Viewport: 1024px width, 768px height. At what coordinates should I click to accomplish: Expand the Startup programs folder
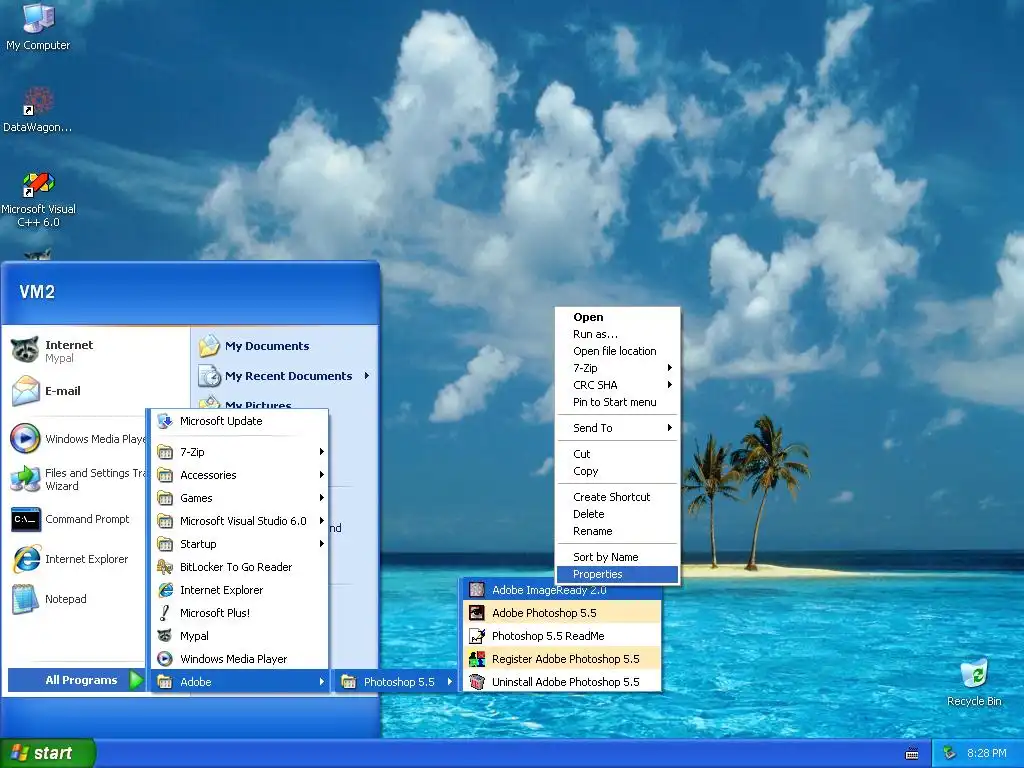pos(240,544)
